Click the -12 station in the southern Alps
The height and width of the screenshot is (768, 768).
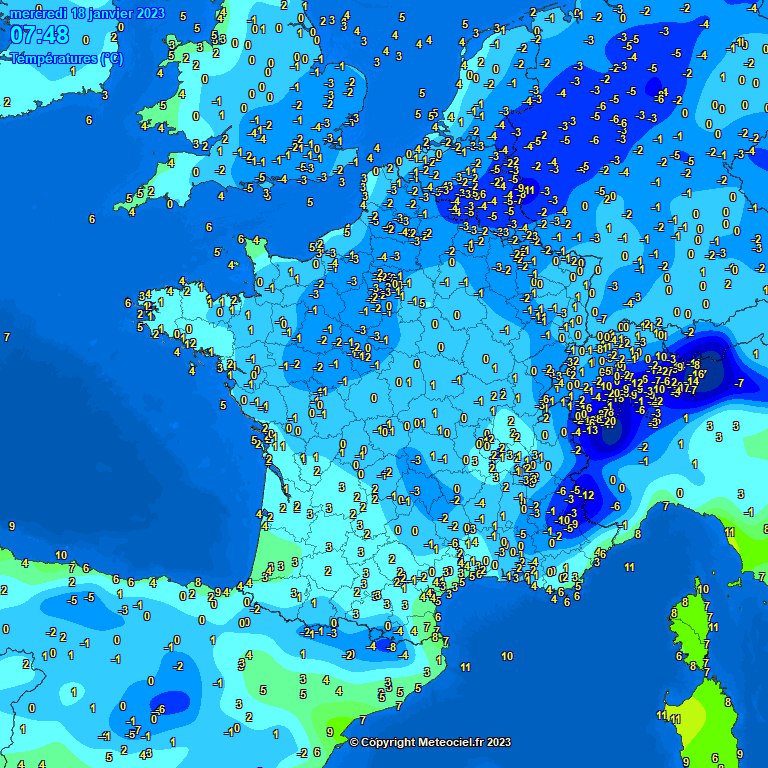[x=587, y=495]
